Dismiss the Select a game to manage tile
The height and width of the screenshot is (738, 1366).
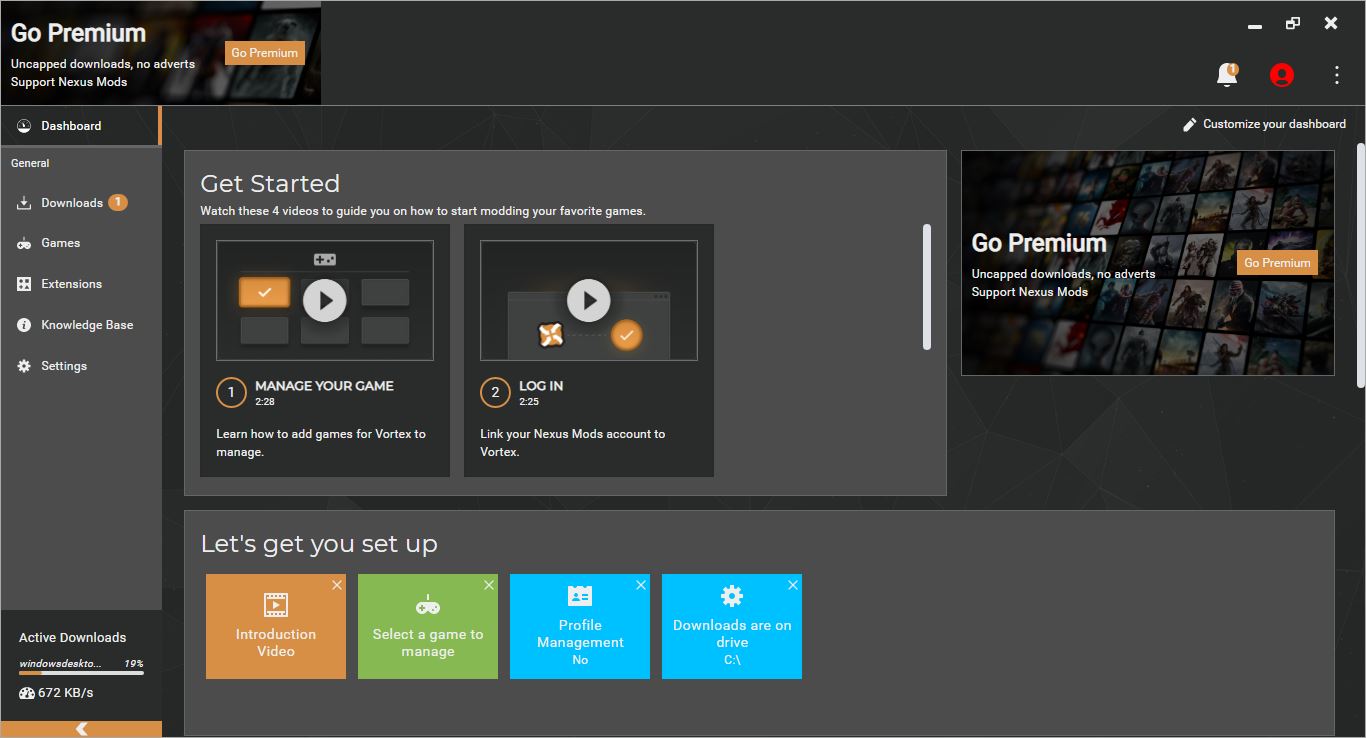[489, 585]
